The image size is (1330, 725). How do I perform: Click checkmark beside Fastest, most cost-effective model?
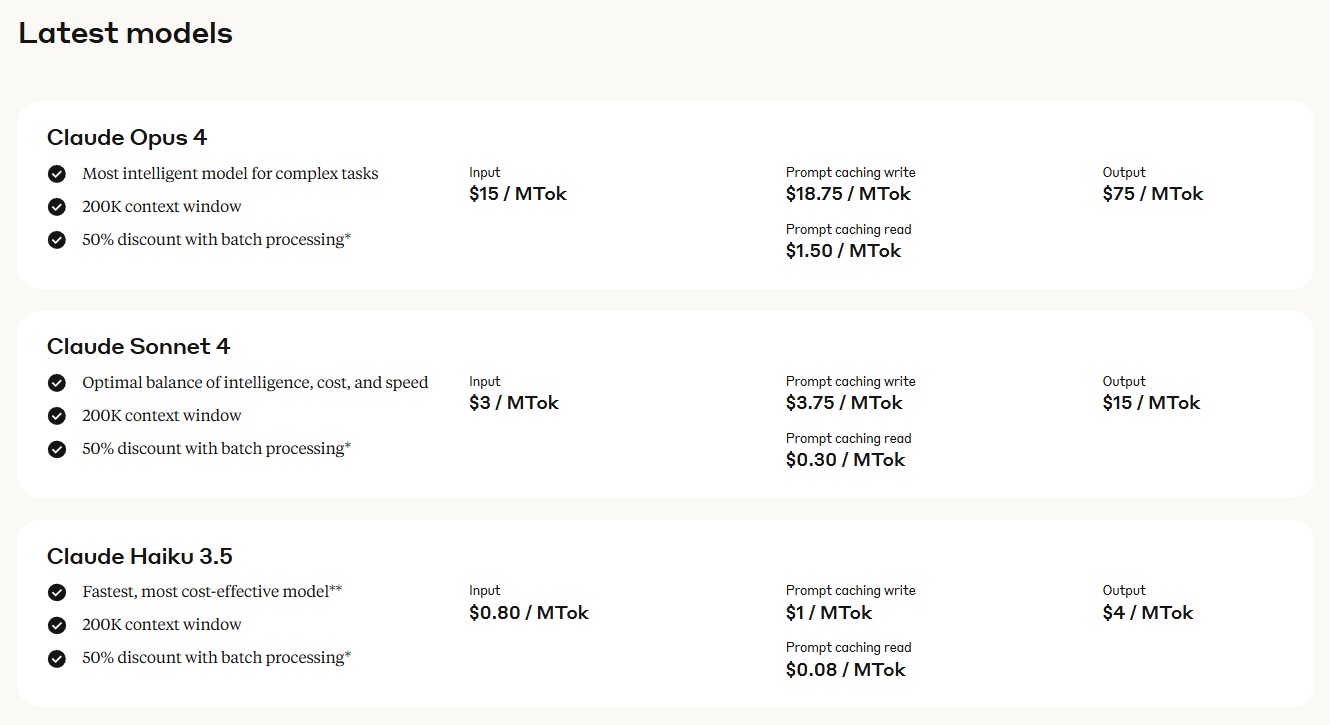pos(57,592)
